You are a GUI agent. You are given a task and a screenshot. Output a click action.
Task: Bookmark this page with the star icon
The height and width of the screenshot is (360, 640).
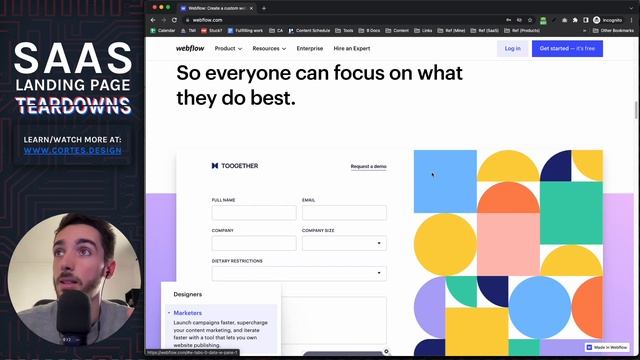530,20
